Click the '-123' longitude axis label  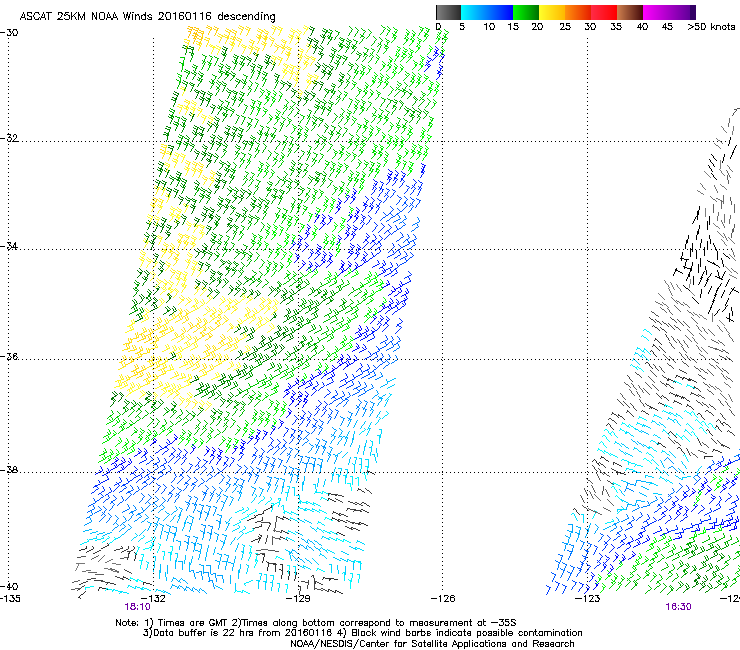[x=588, y=599]
